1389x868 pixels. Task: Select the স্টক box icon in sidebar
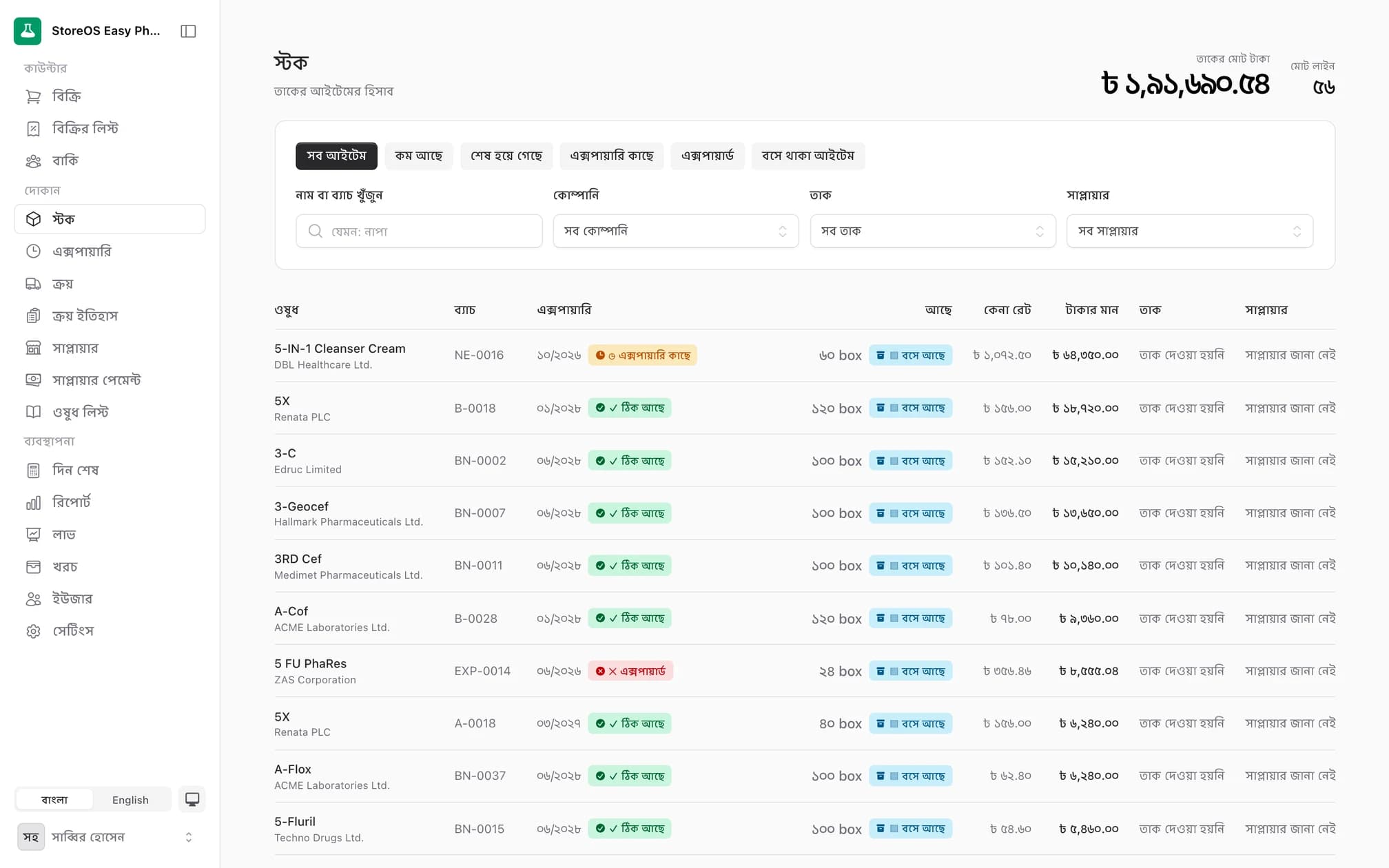click(x=33, y=219)
